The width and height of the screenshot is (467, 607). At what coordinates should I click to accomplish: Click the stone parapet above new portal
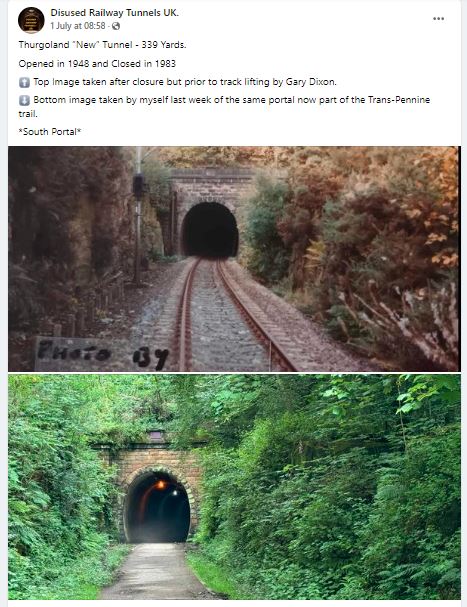[x=149, y=445]
